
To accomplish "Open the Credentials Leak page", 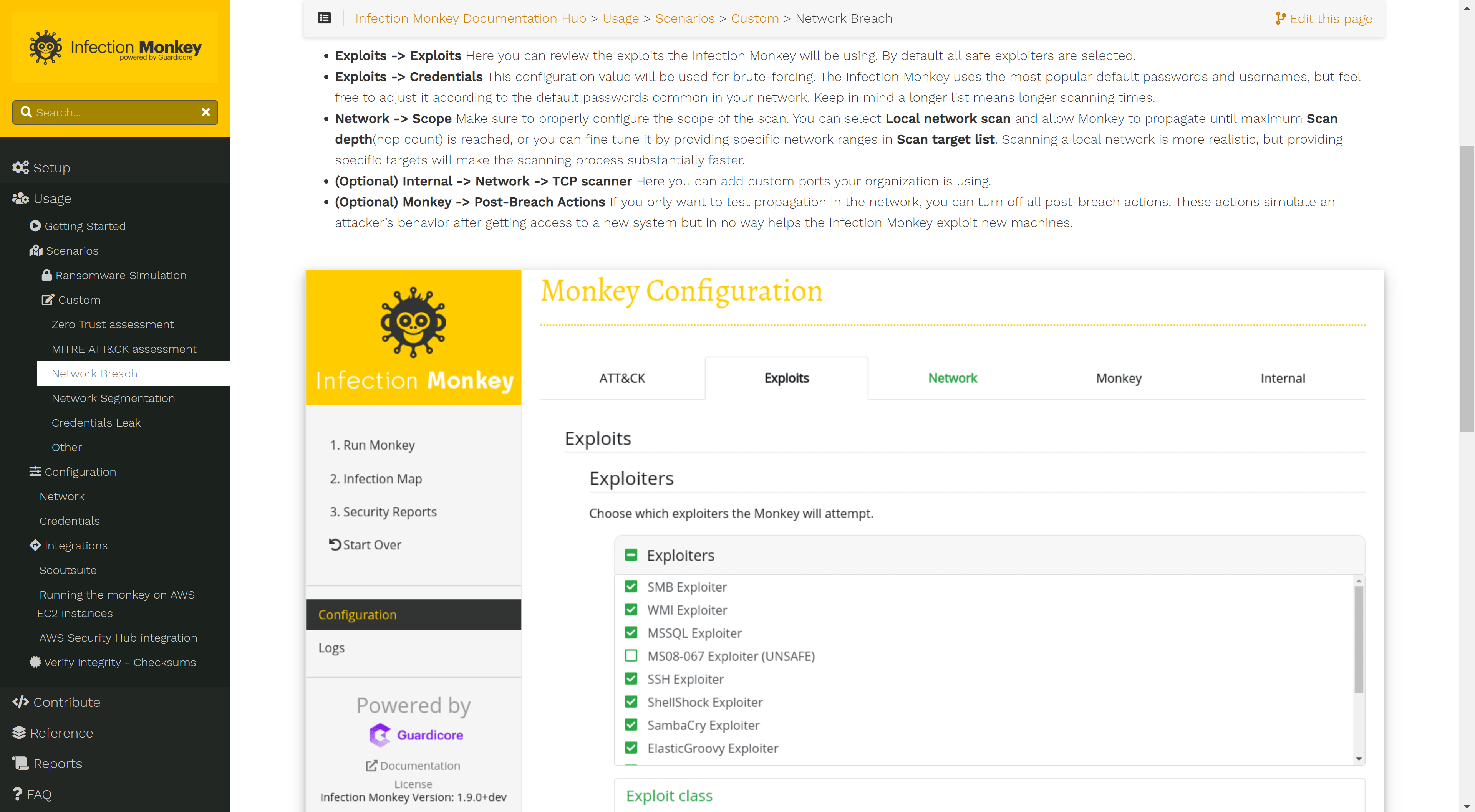I will (96, 423).
